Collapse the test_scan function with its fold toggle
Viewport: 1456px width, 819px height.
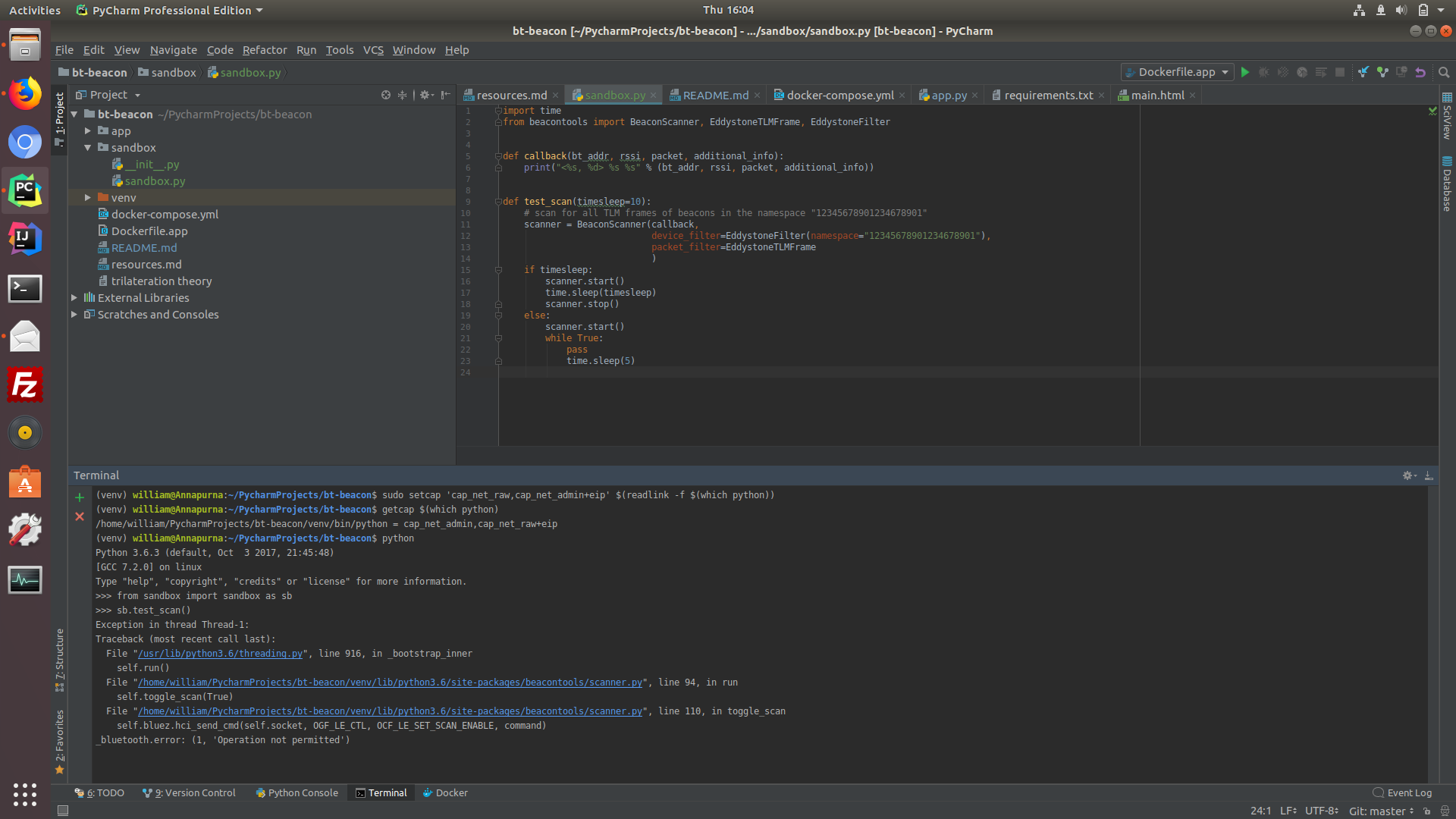click(498, 201)
